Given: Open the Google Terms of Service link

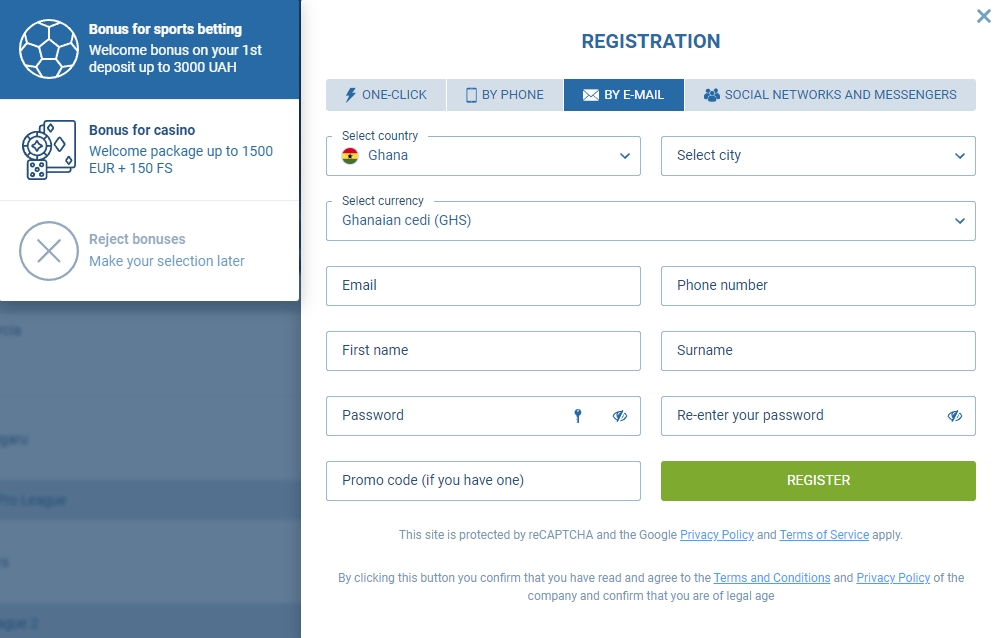Looking at the screenshot, I should coord(824,535).
